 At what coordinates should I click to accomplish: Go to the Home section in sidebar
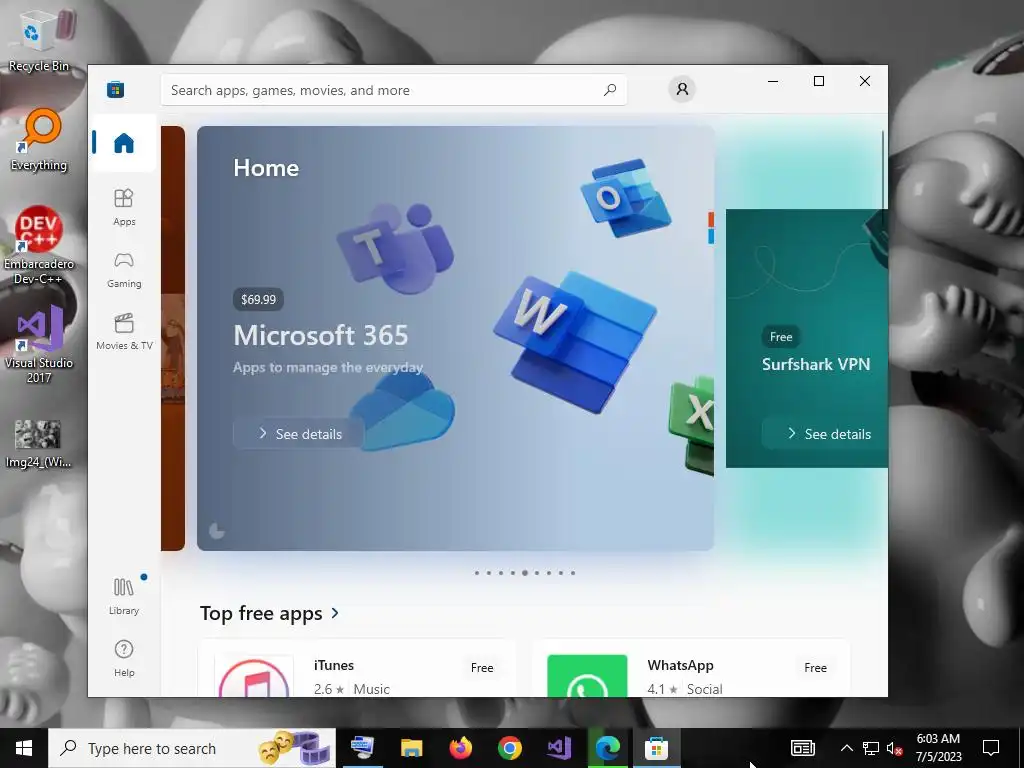pyautogui.click(x=124, y=142)
